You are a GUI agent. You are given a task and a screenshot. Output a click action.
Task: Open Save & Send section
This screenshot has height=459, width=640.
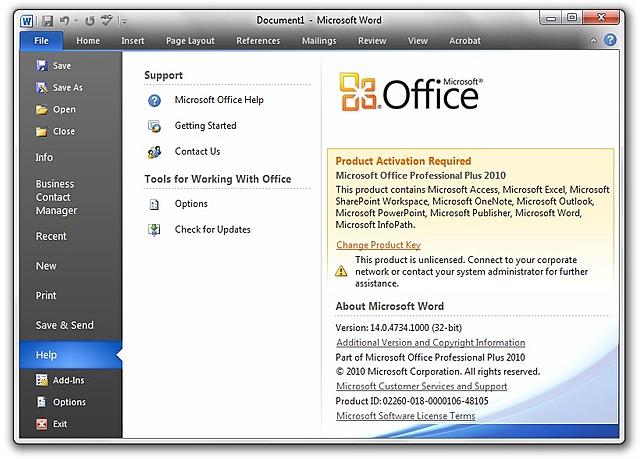tap(64, 325)
